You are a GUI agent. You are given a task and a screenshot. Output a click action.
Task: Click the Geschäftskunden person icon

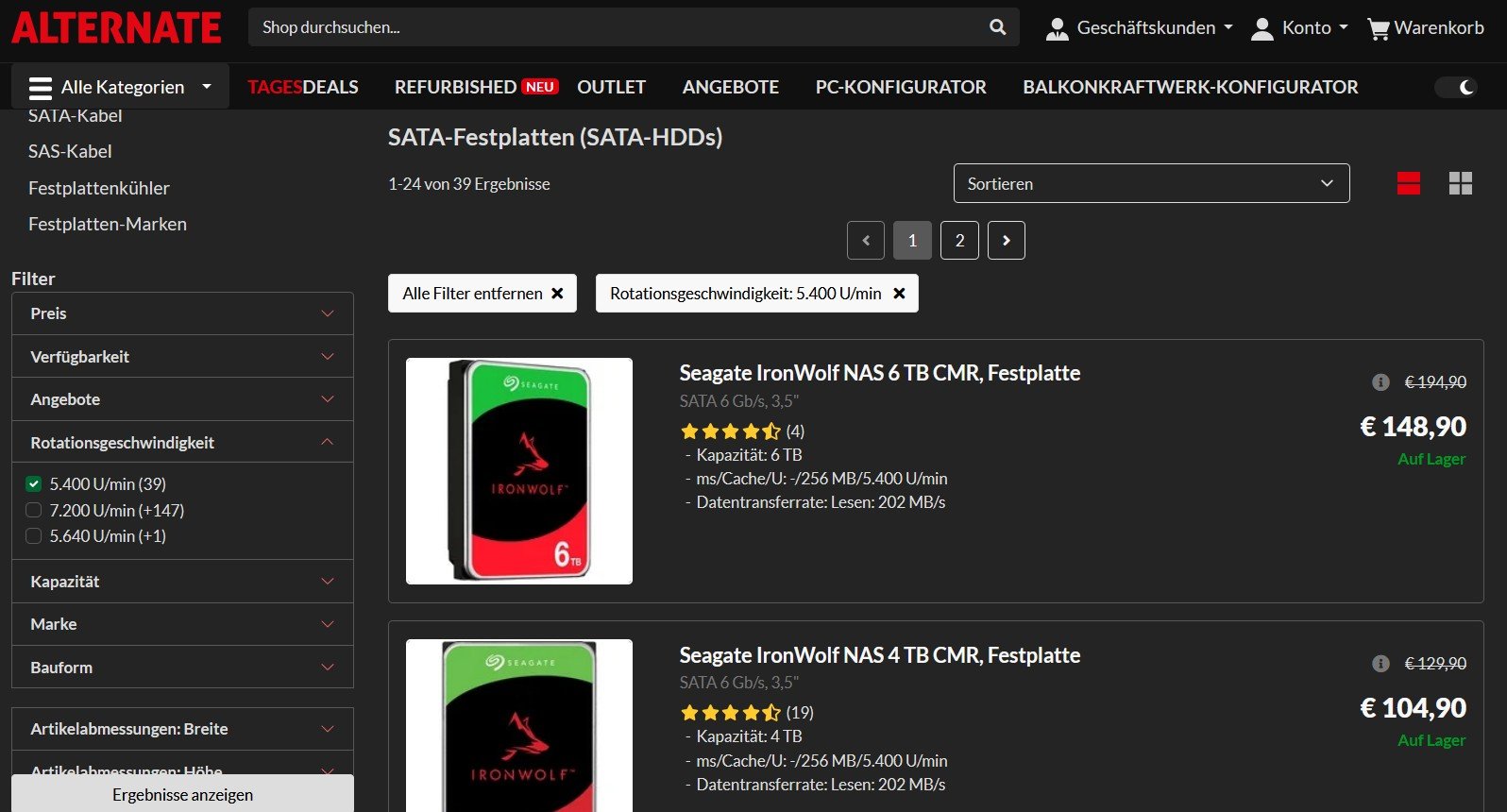tap(1057, 29)
